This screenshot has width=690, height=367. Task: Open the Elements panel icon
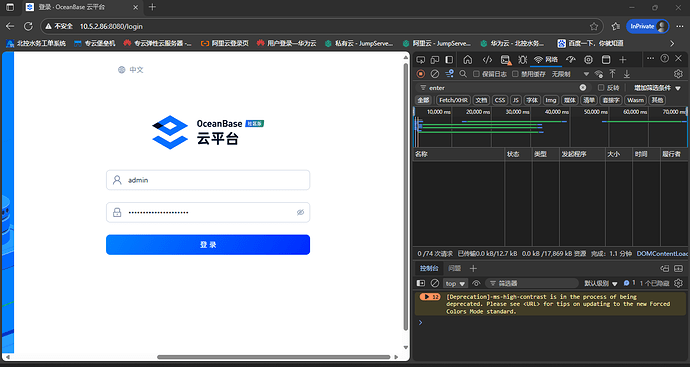point(487,59)
